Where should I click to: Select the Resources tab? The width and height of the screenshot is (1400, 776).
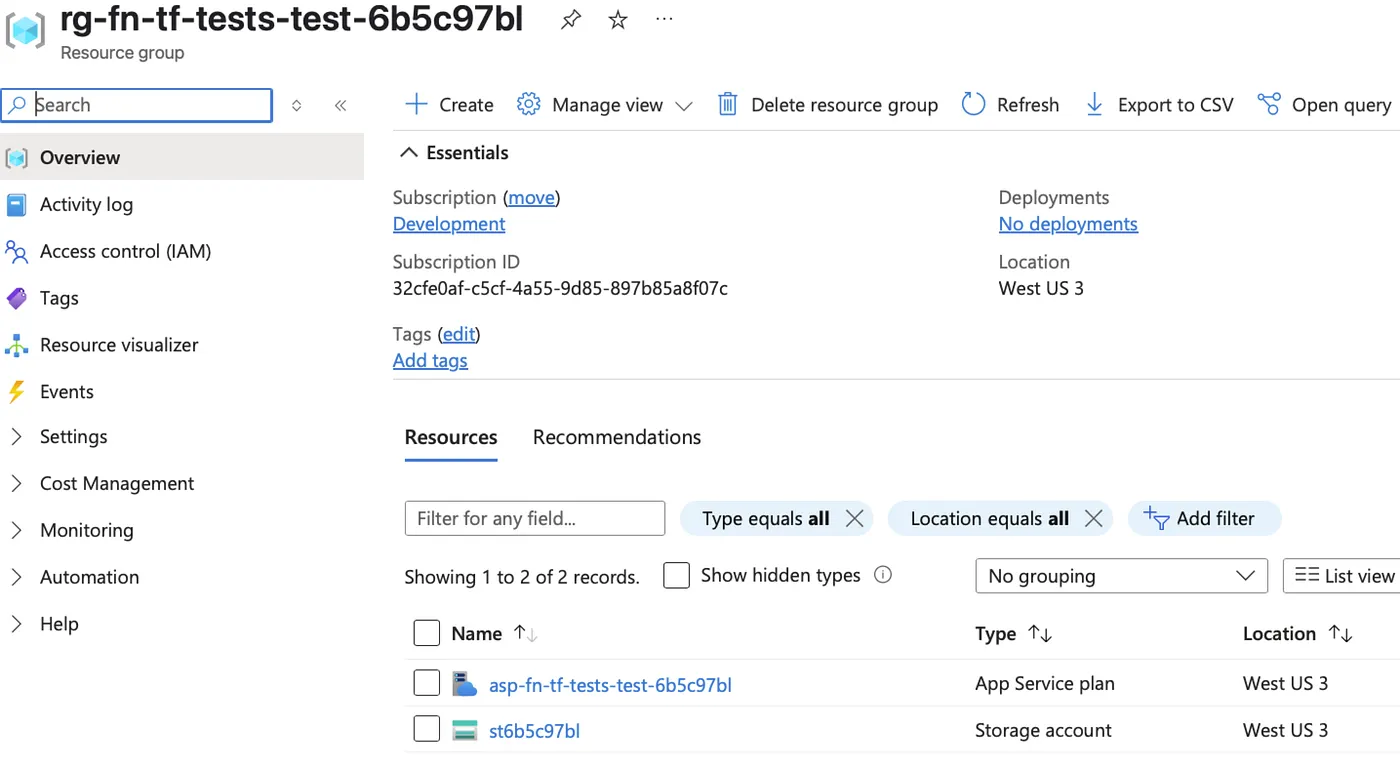coord(451,437)
